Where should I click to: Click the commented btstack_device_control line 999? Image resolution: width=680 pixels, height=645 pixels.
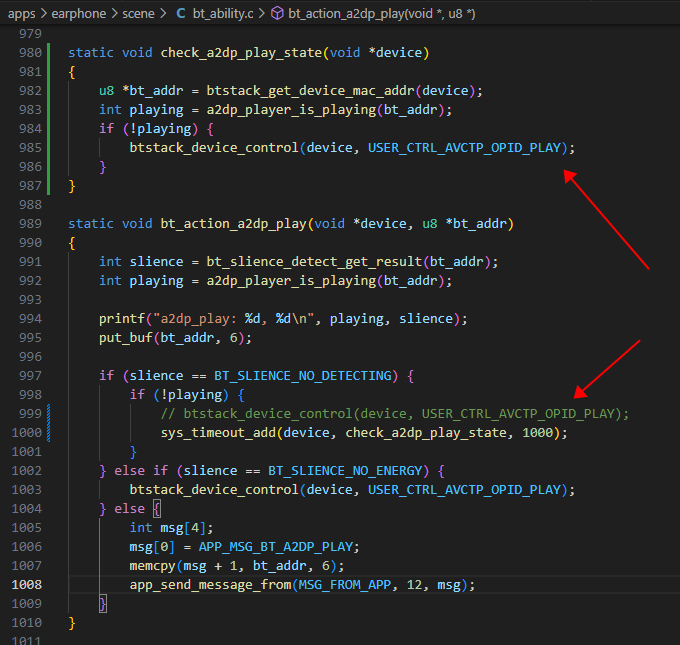point(395,414)
